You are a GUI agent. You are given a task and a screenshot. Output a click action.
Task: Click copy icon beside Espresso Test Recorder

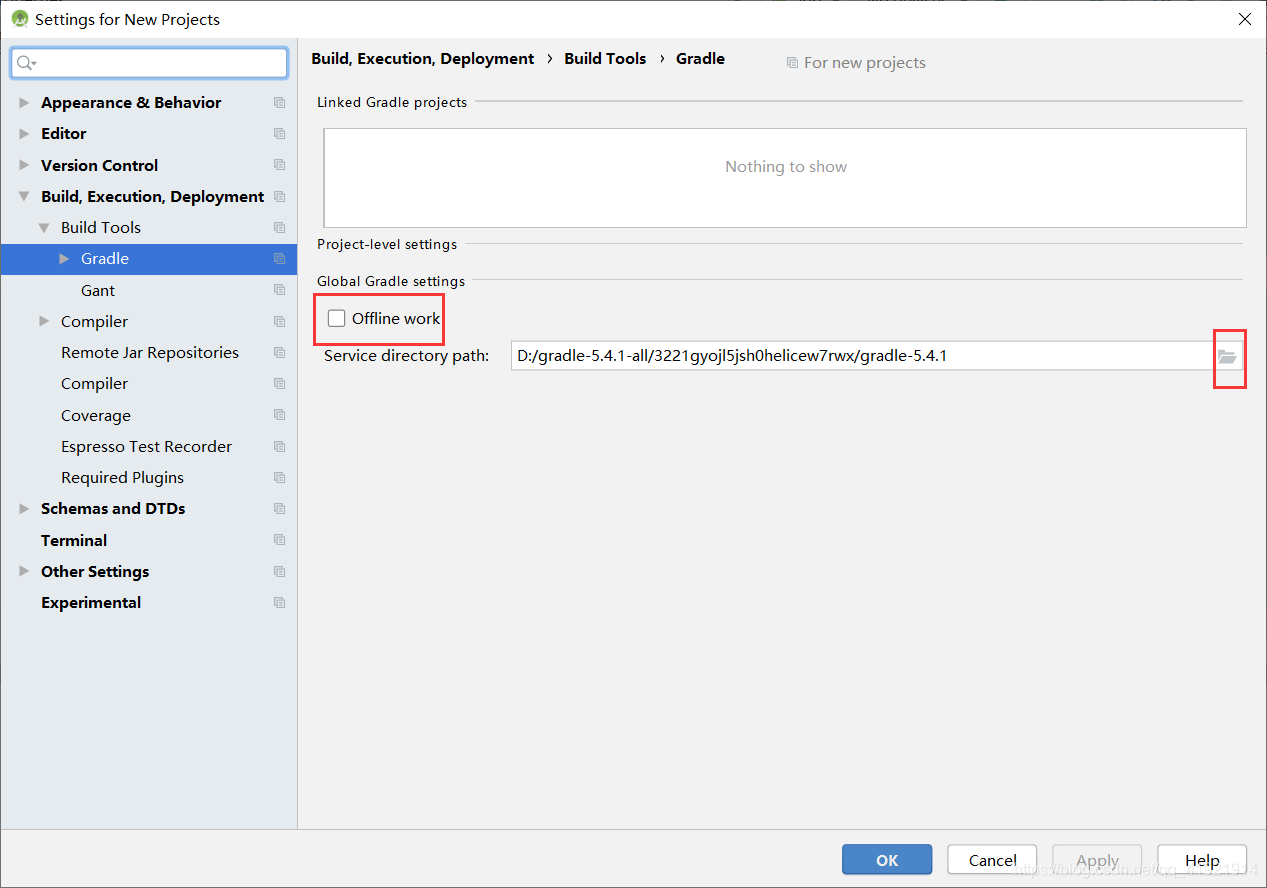click(x=279, y=447)
